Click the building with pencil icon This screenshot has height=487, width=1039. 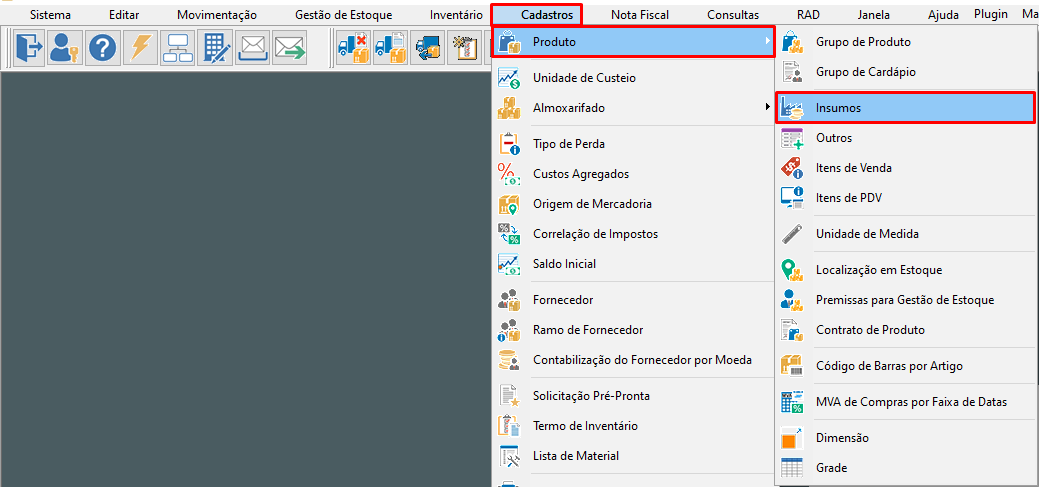pyautogui.click(x=214, y=48)
